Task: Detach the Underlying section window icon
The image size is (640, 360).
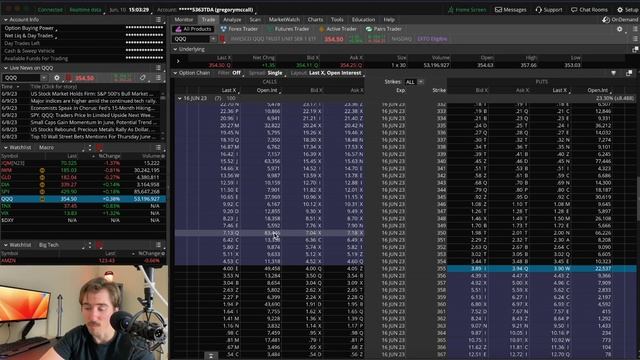Action: [x=635, y=49]
